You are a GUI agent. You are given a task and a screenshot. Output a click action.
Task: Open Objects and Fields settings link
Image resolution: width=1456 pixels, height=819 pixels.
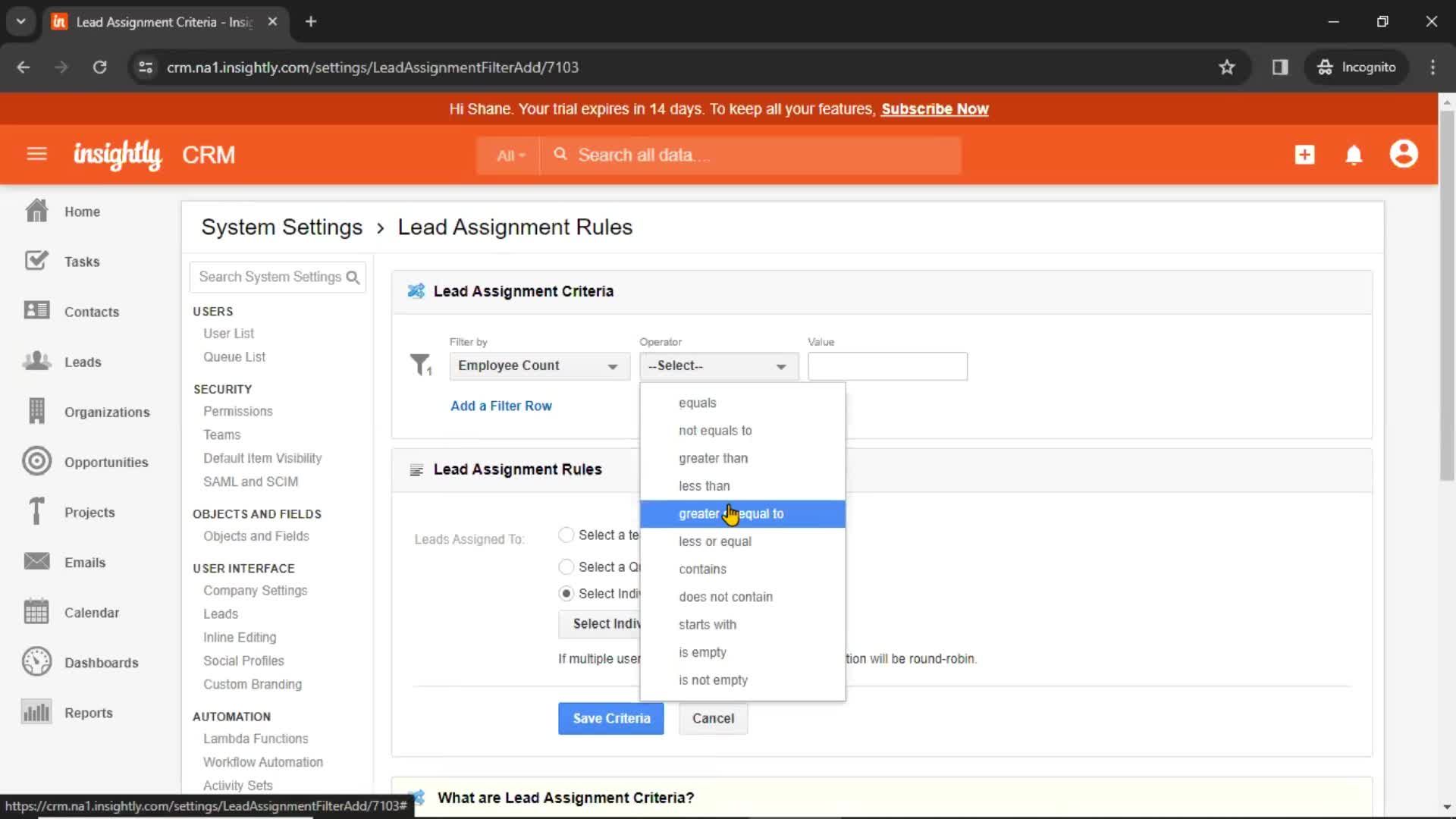tap(256, 536)
